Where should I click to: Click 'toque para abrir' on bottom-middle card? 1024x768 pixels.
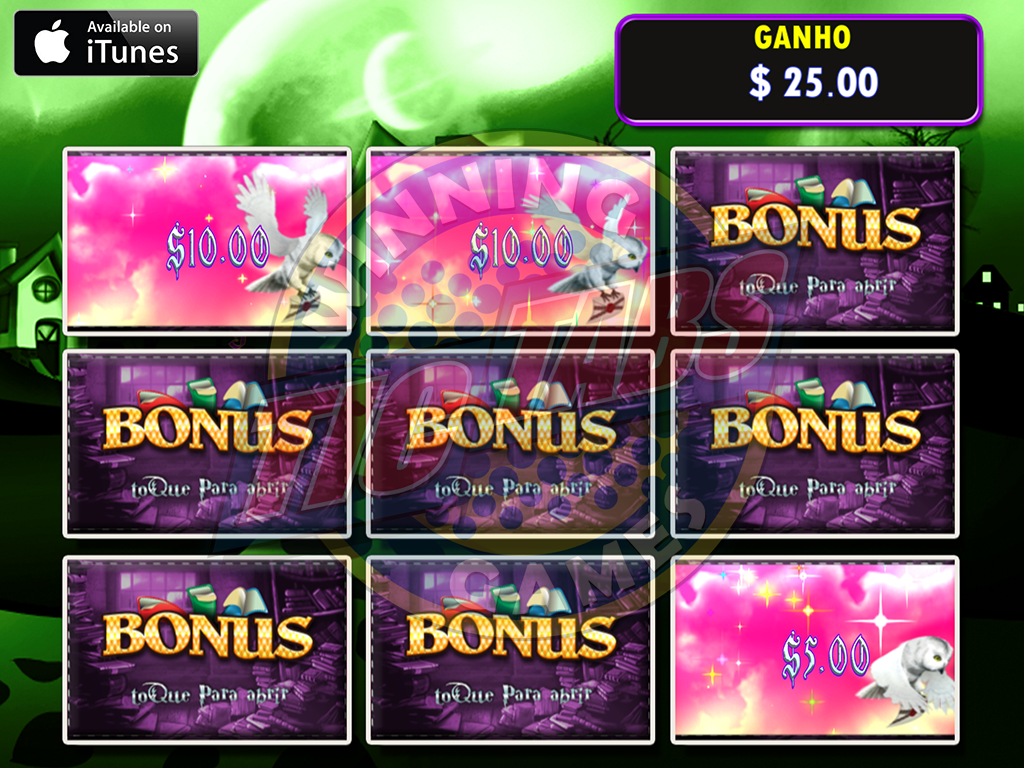(x=513, y=694)
